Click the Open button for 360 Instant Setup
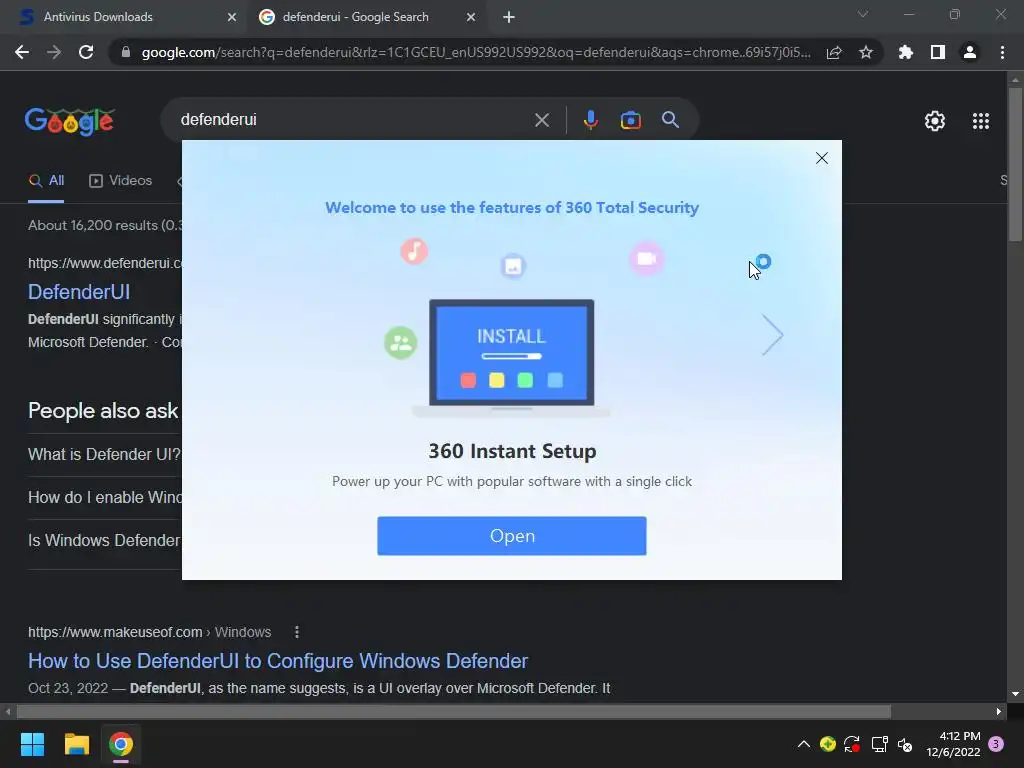The height and width of the screenshot is (768, 1024). tap(511, 536)
